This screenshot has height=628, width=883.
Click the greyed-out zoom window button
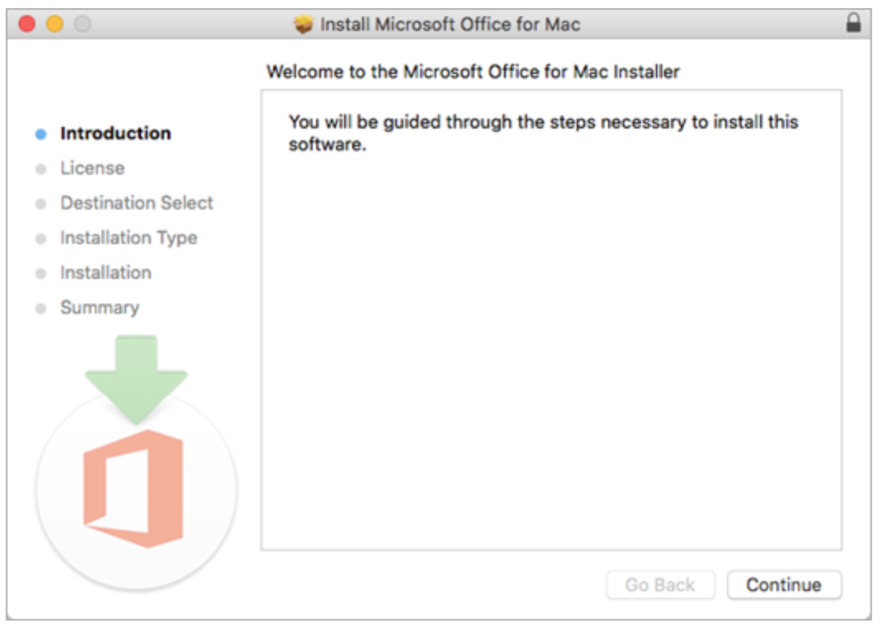pos(83,24)
